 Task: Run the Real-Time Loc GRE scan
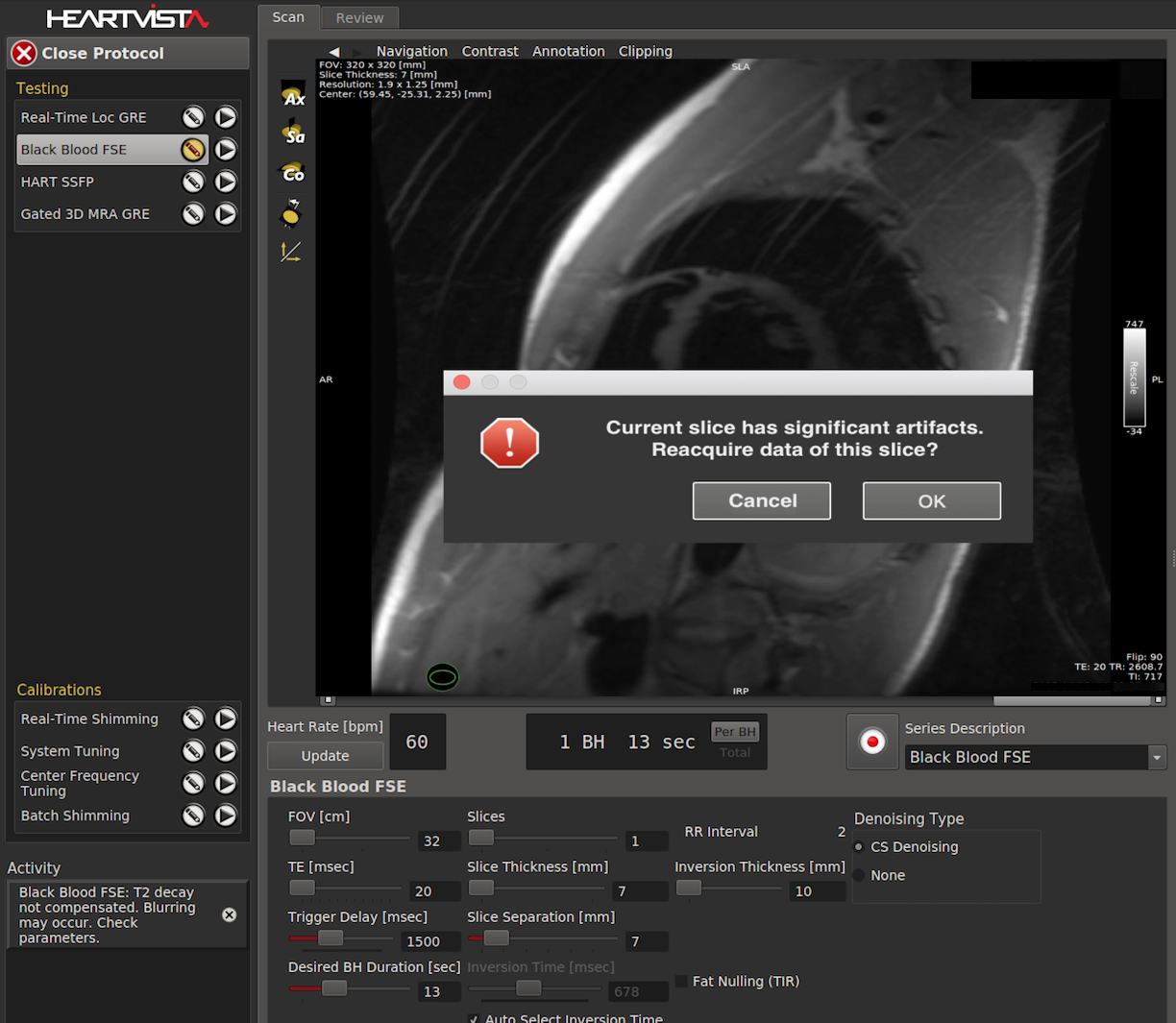[x=226, y=117]
